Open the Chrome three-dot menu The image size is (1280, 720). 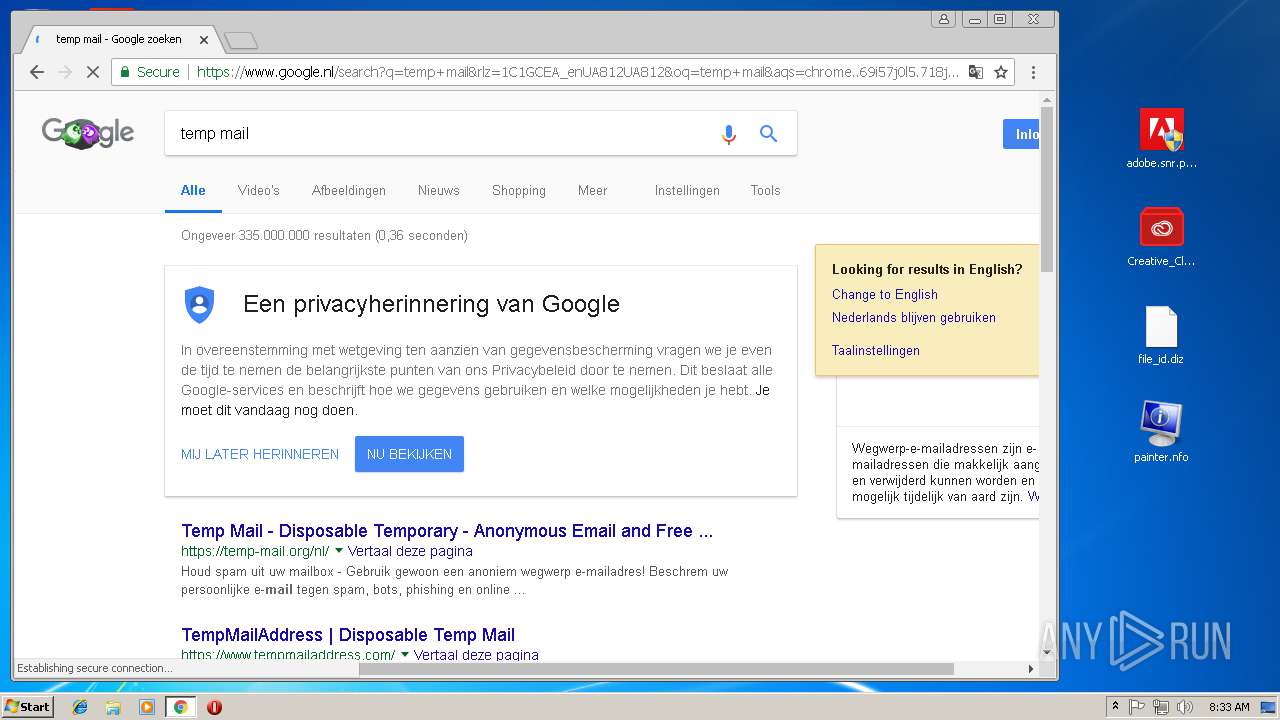coord(1033,72)
